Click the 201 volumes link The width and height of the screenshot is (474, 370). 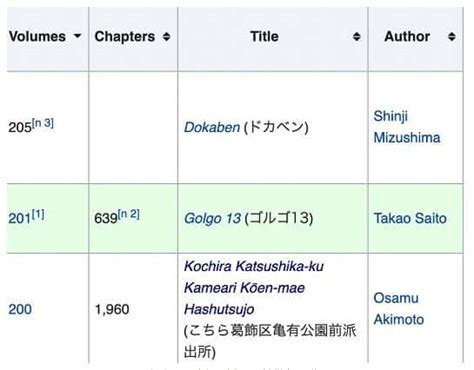20,219
